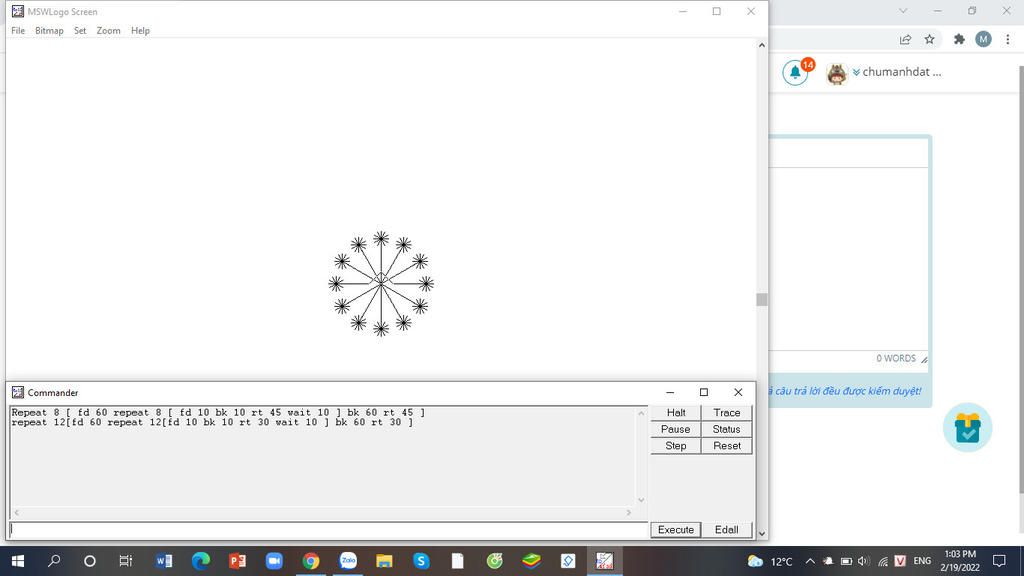Open Zalo from the taskbar

(x=348, y=561)
